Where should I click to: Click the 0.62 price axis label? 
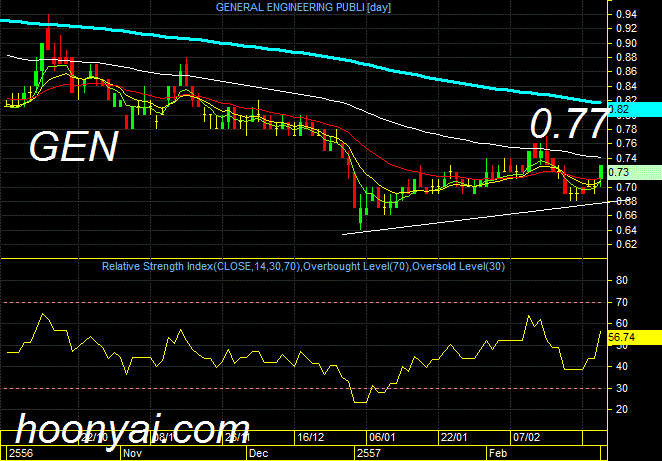click(626, 244)
